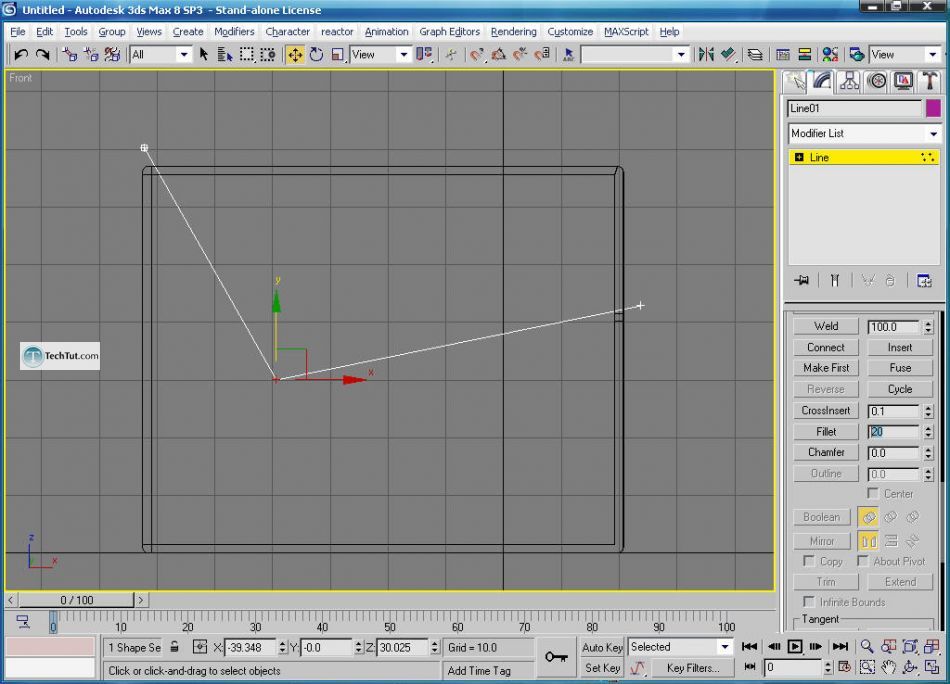Toggle Auto Key animation mode
950x684 pixels.
coord(602,647)
